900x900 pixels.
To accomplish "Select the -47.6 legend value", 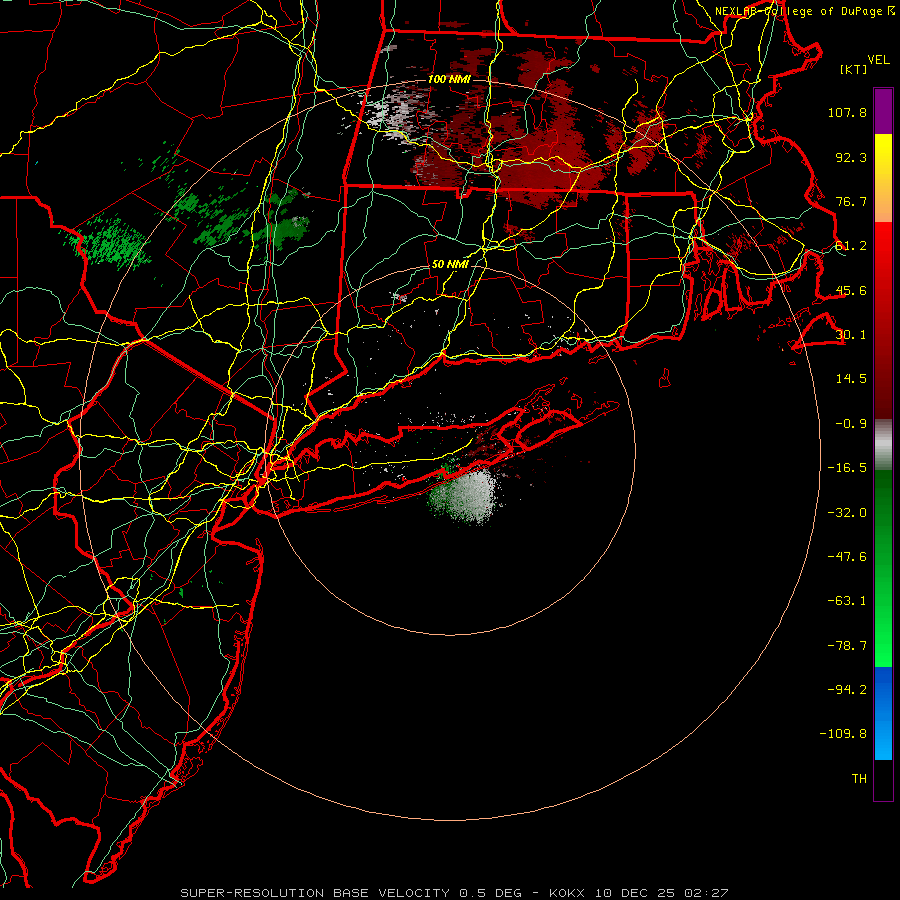I will click(x=847, y=557).
